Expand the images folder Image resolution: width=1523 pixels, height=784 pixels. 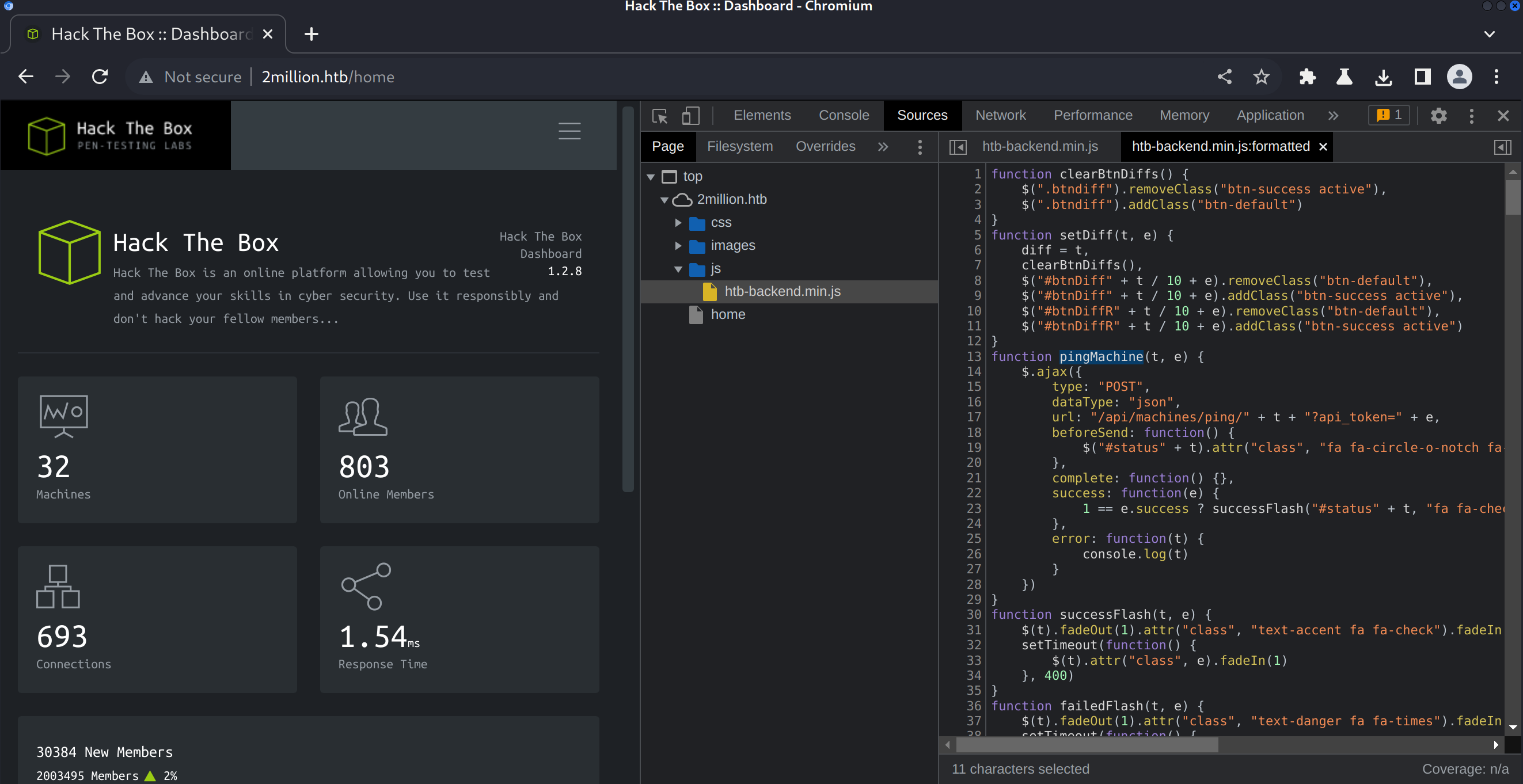click(679, 246)
